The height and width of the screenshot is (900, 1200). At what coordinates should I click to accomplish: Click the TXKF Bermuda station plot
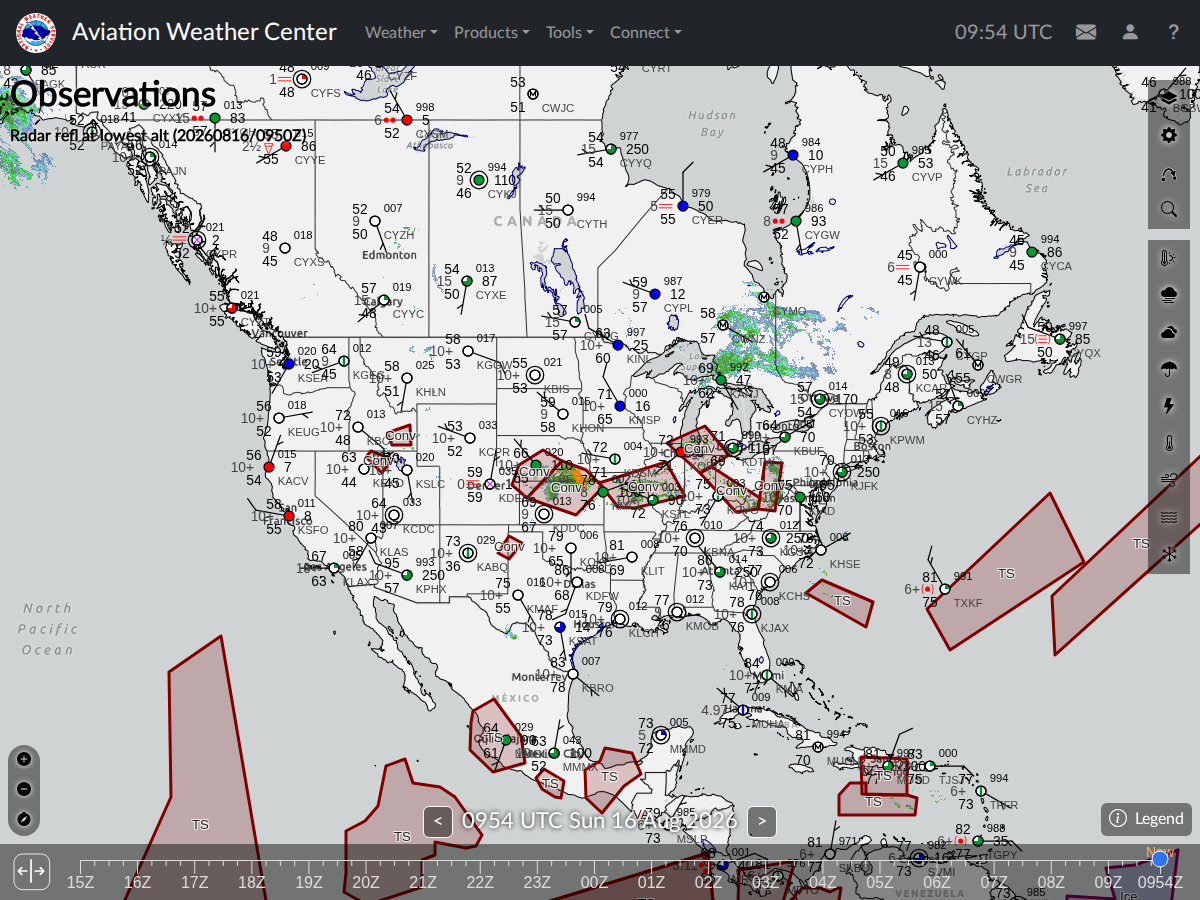(944, 589)
